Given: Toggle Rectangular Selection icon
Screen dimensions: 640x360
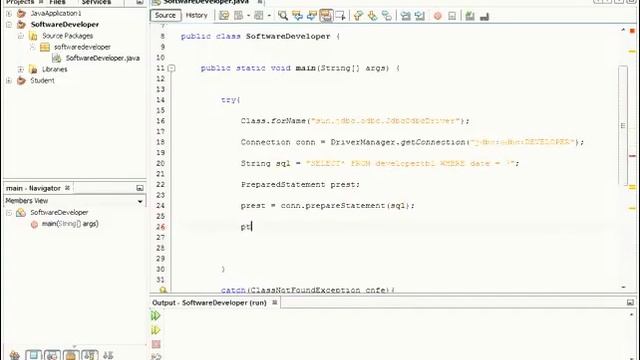Looking at the screenshot, I should pyautogui.click(x=340, y=16).
